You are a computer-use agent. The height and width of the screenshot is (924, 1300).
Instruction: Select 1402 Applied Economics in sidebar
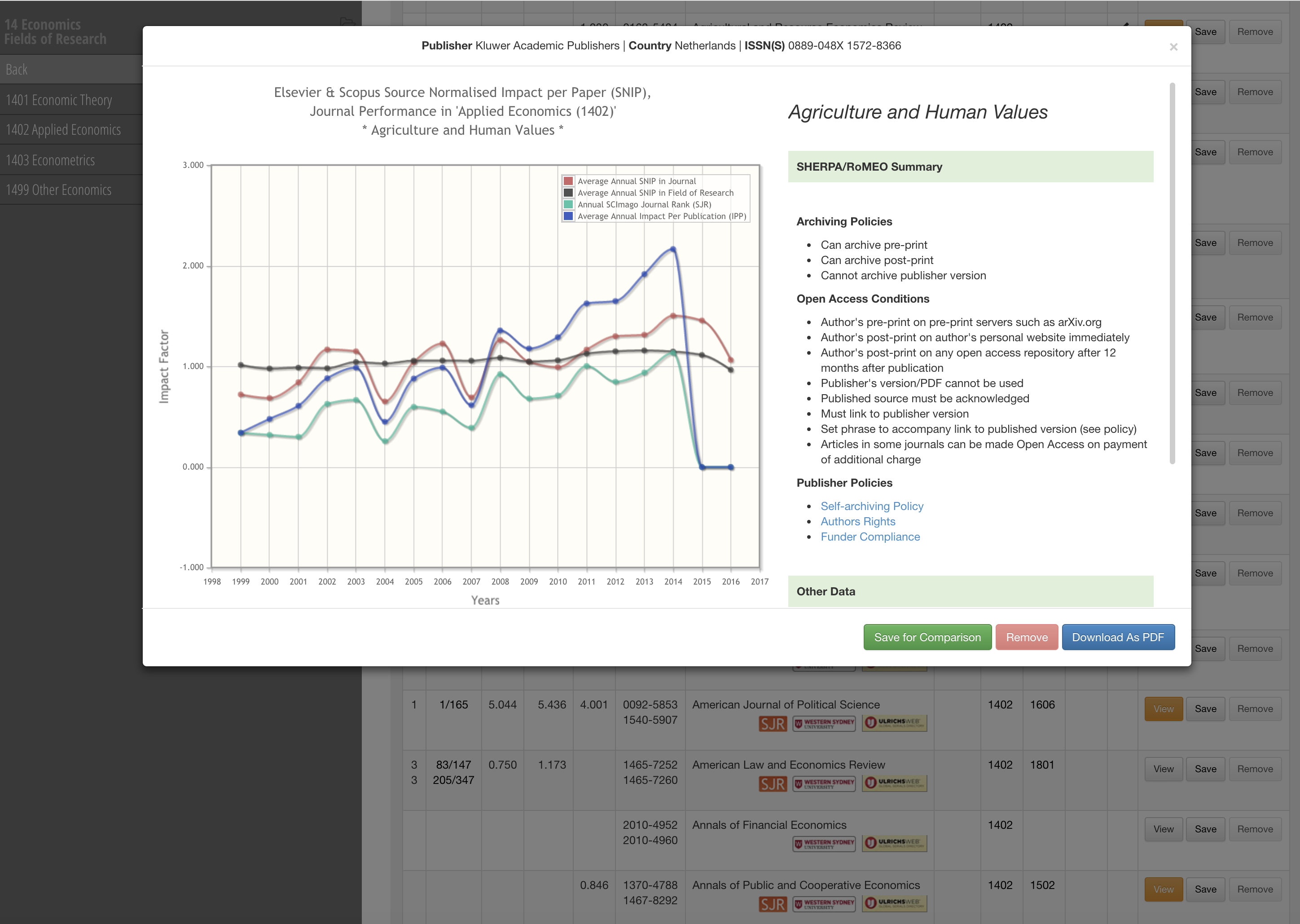click(x=64, y=130)
